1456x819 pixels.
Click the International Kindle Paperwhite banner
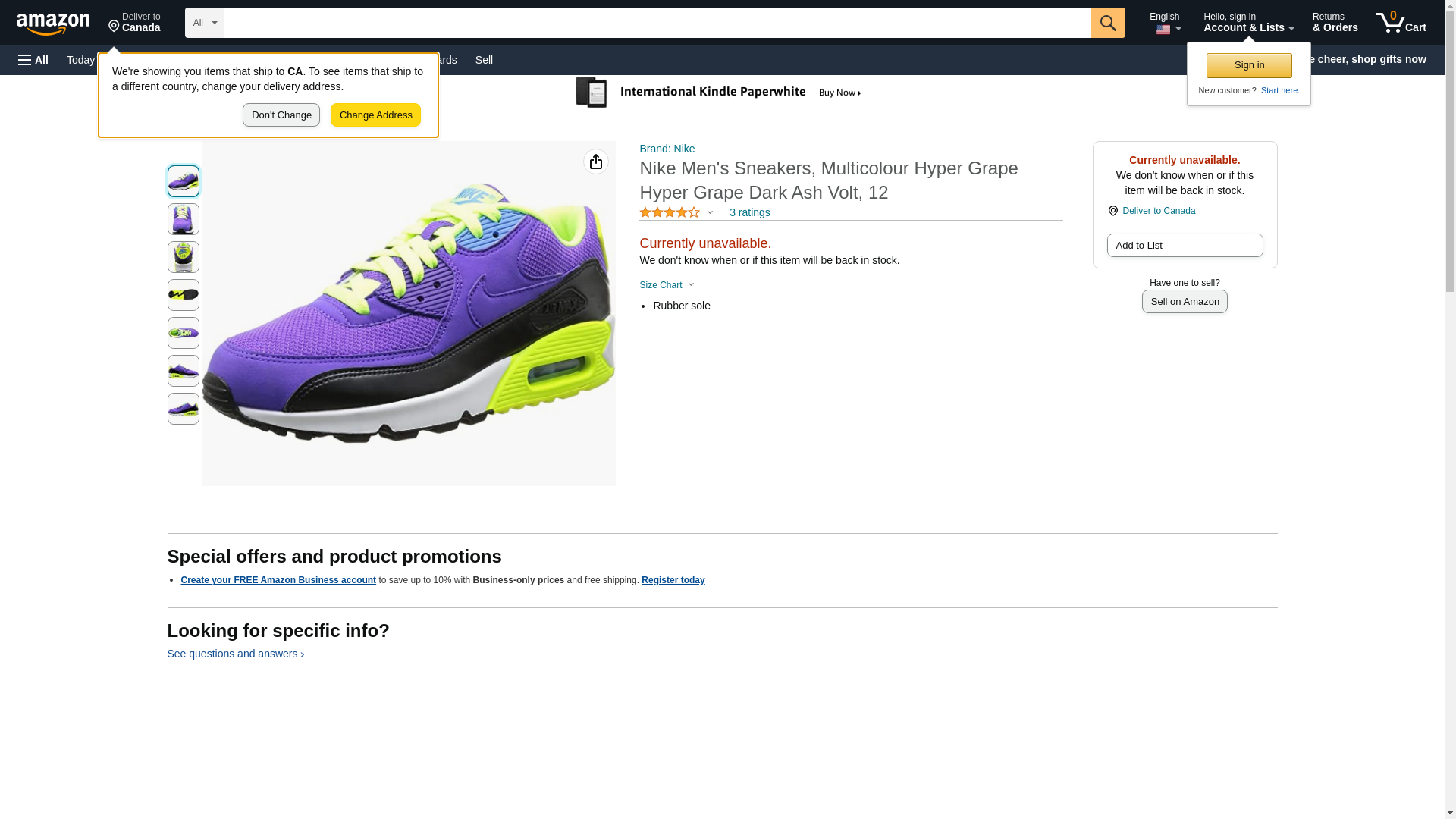[720, 93]
